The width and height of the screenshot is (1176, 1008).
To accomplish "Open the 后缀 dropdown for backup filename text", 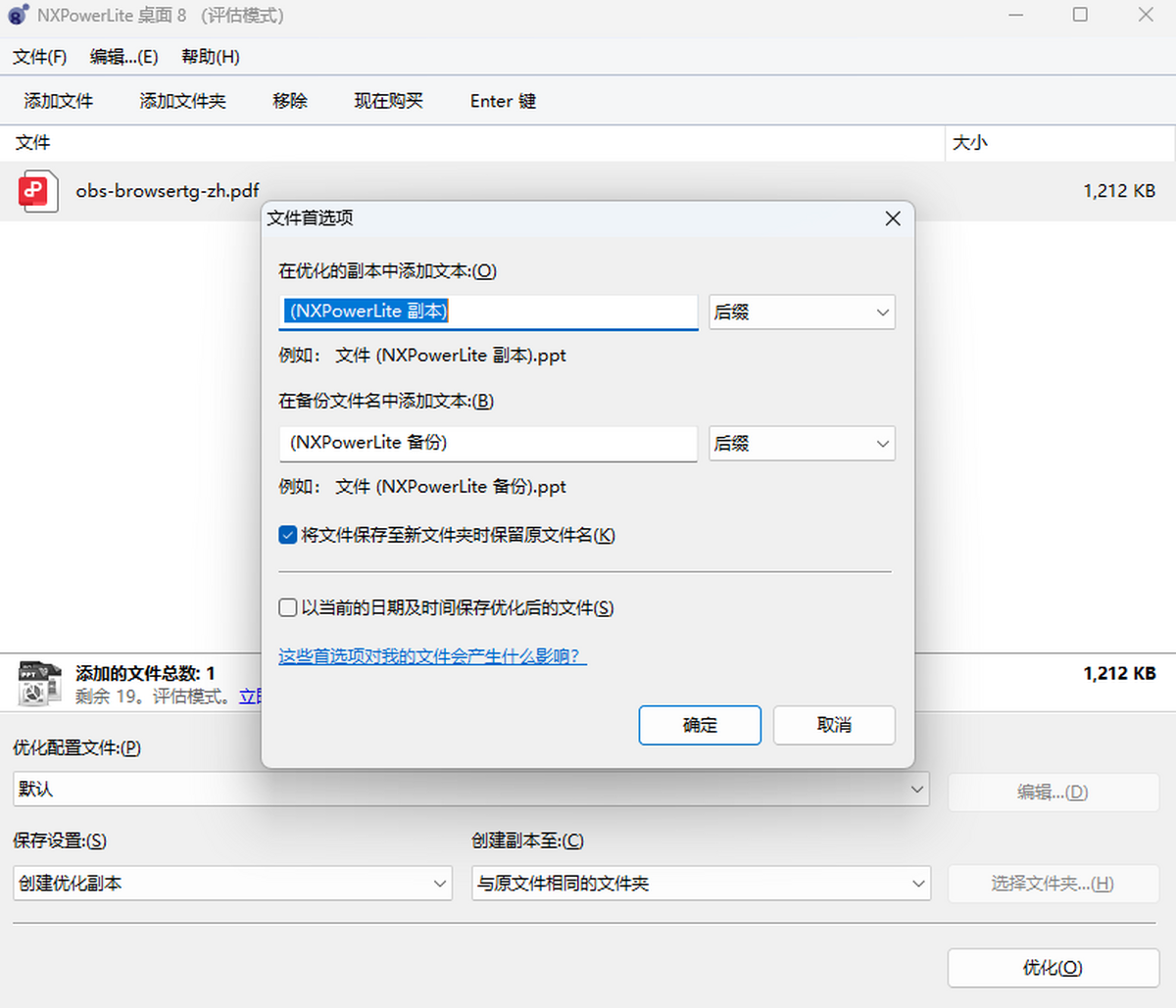I will pyautogui.click(x=802, y=444).
